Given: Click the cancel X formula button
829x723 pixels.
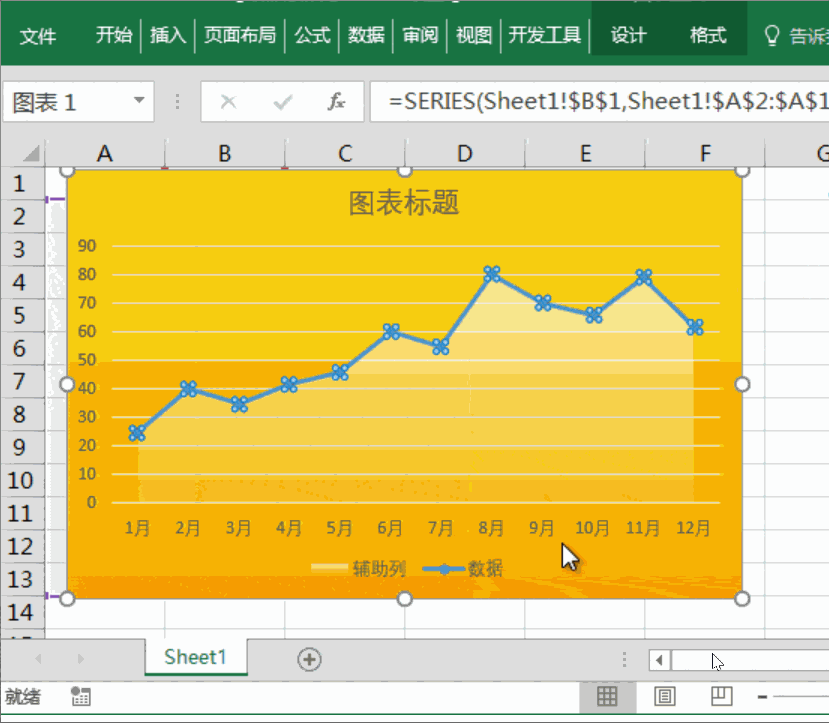Looking at the screenshot, I should pos(228,101).
